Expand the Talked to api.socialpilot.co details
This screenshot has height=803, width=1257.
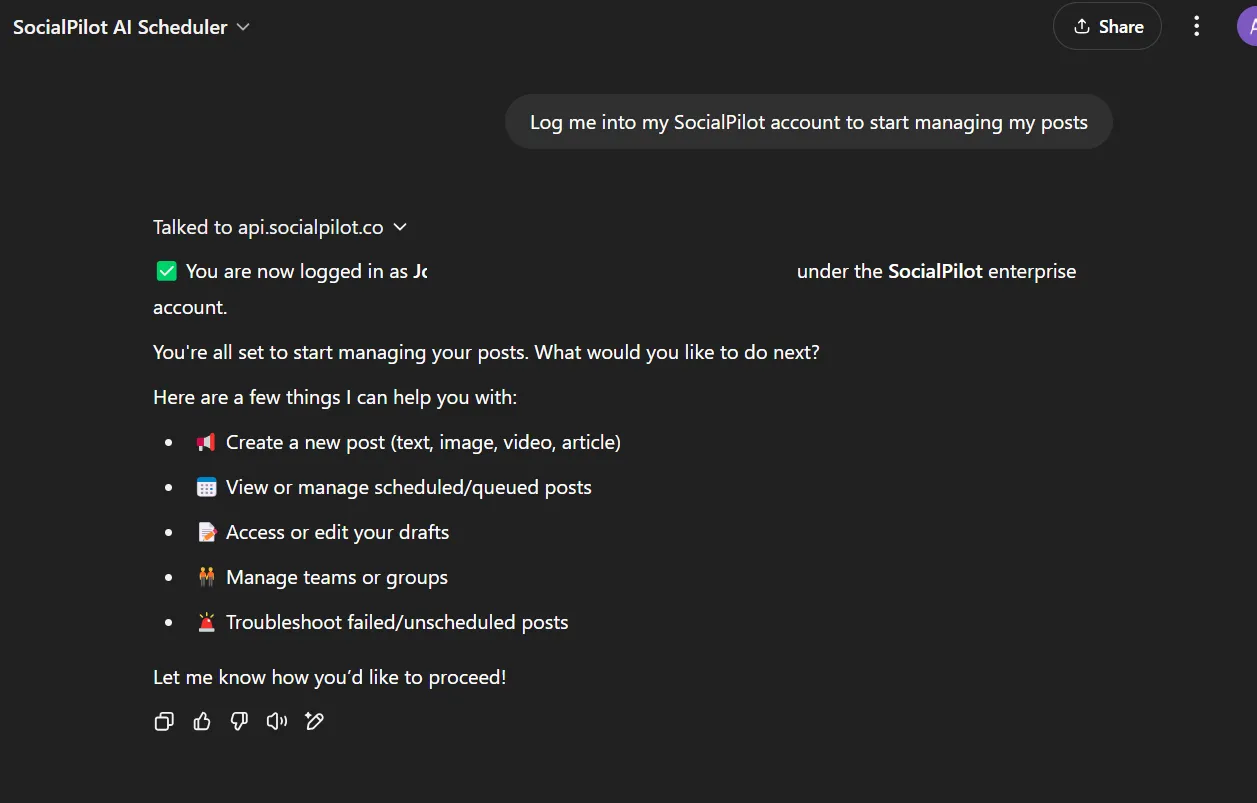[399, 227]
